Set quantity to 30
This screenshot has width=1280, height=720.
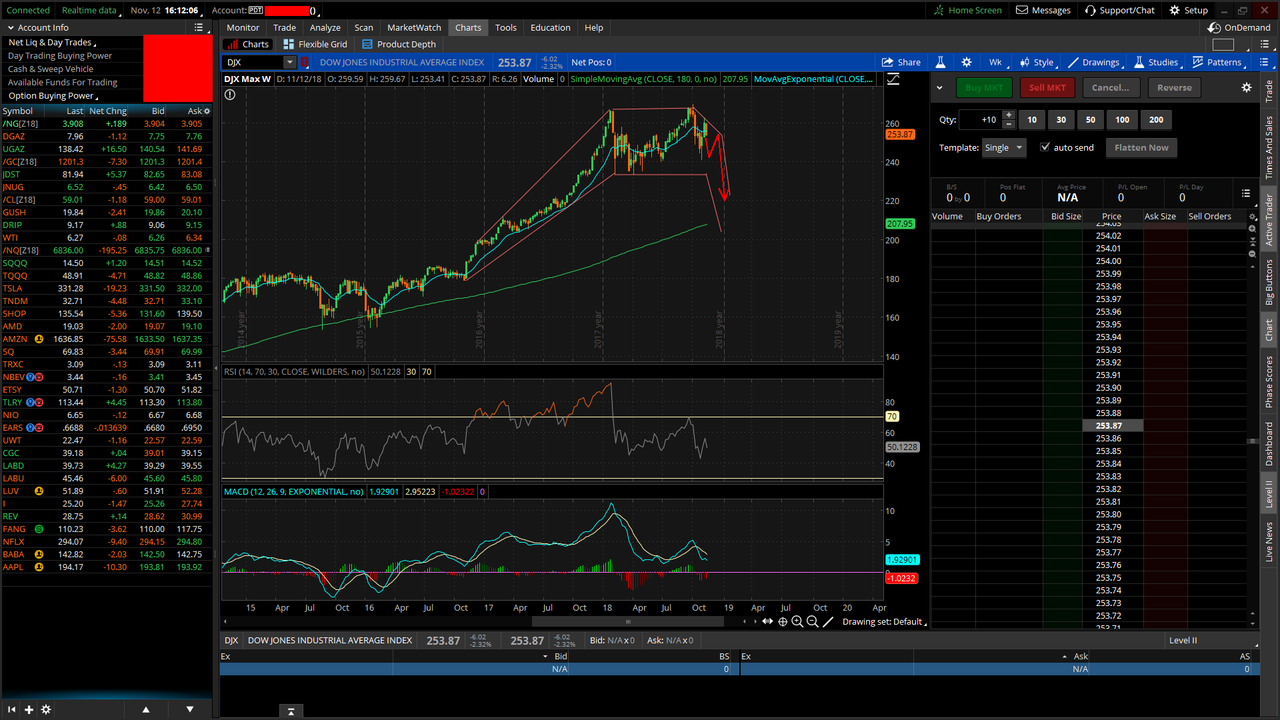1061,119
